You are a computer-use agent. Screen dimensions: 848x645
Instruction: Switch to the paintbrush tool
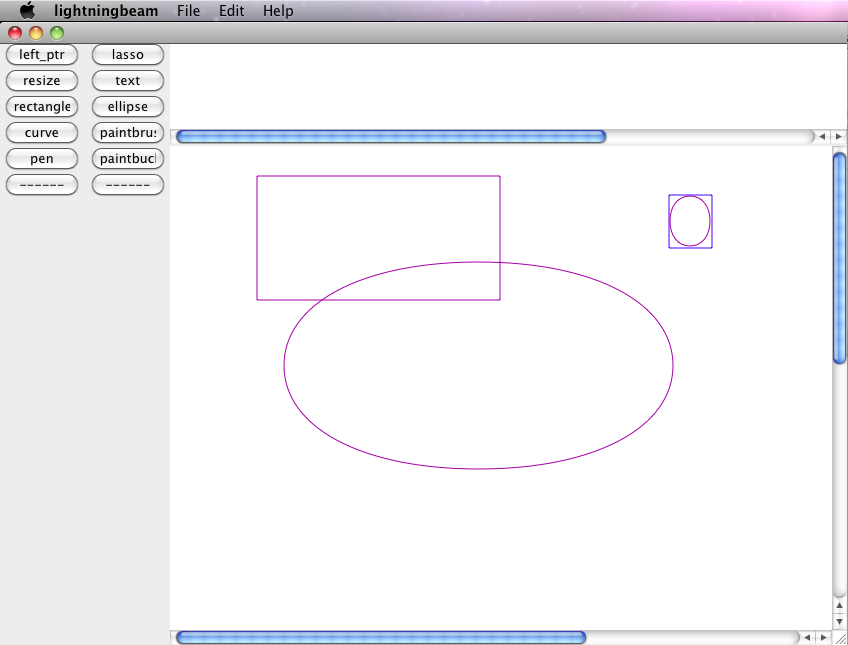128,133
